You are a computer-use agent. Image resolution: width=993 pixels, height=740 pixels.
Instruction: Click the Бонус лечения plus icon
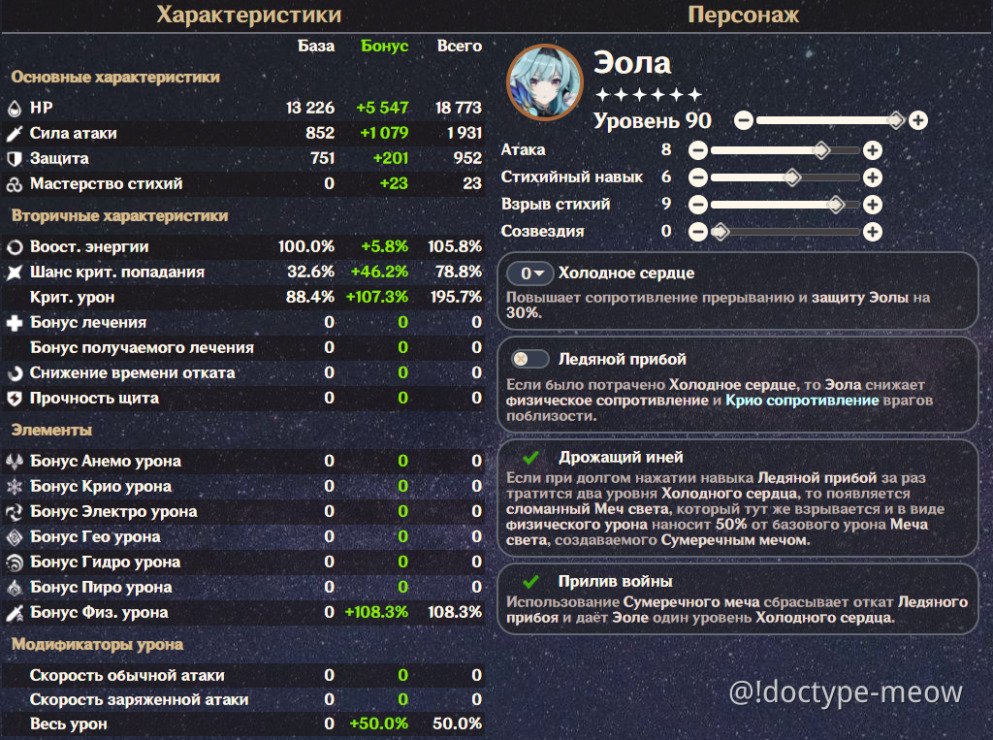pyautogui.click(x=14, y=323)
